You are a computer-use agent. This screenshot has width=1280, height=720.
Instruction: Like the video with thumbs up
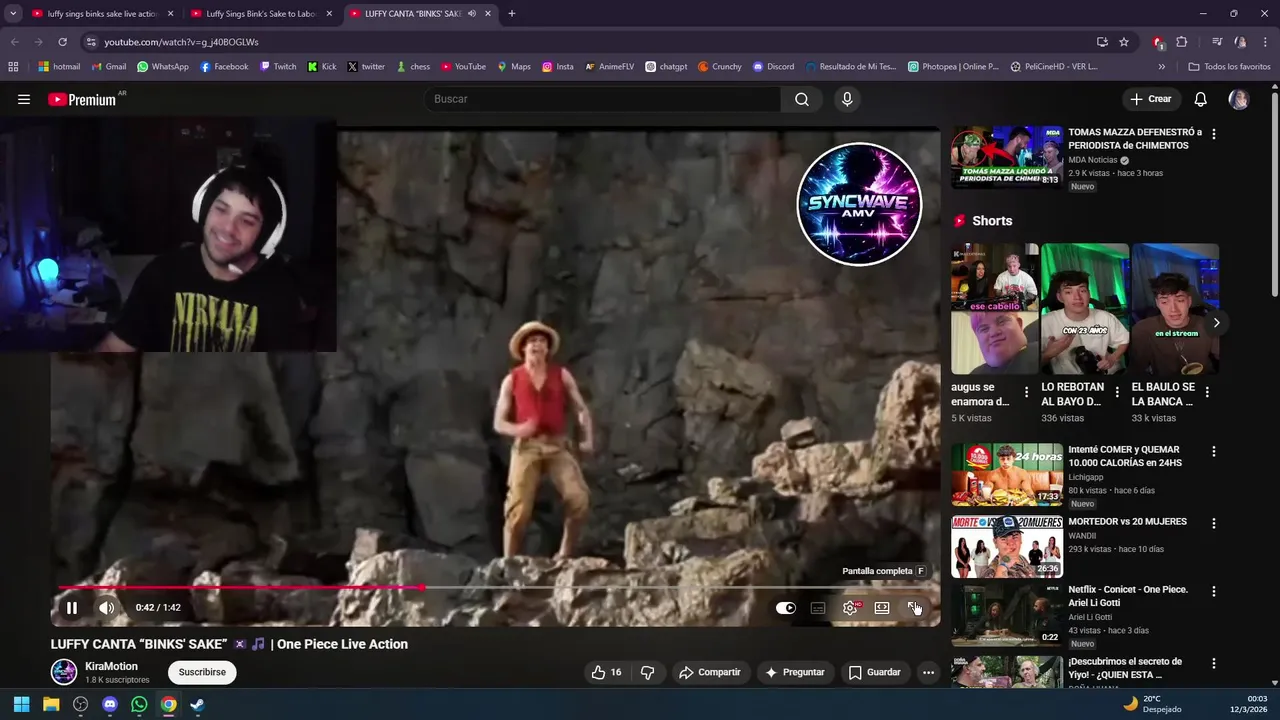[606, 672]
